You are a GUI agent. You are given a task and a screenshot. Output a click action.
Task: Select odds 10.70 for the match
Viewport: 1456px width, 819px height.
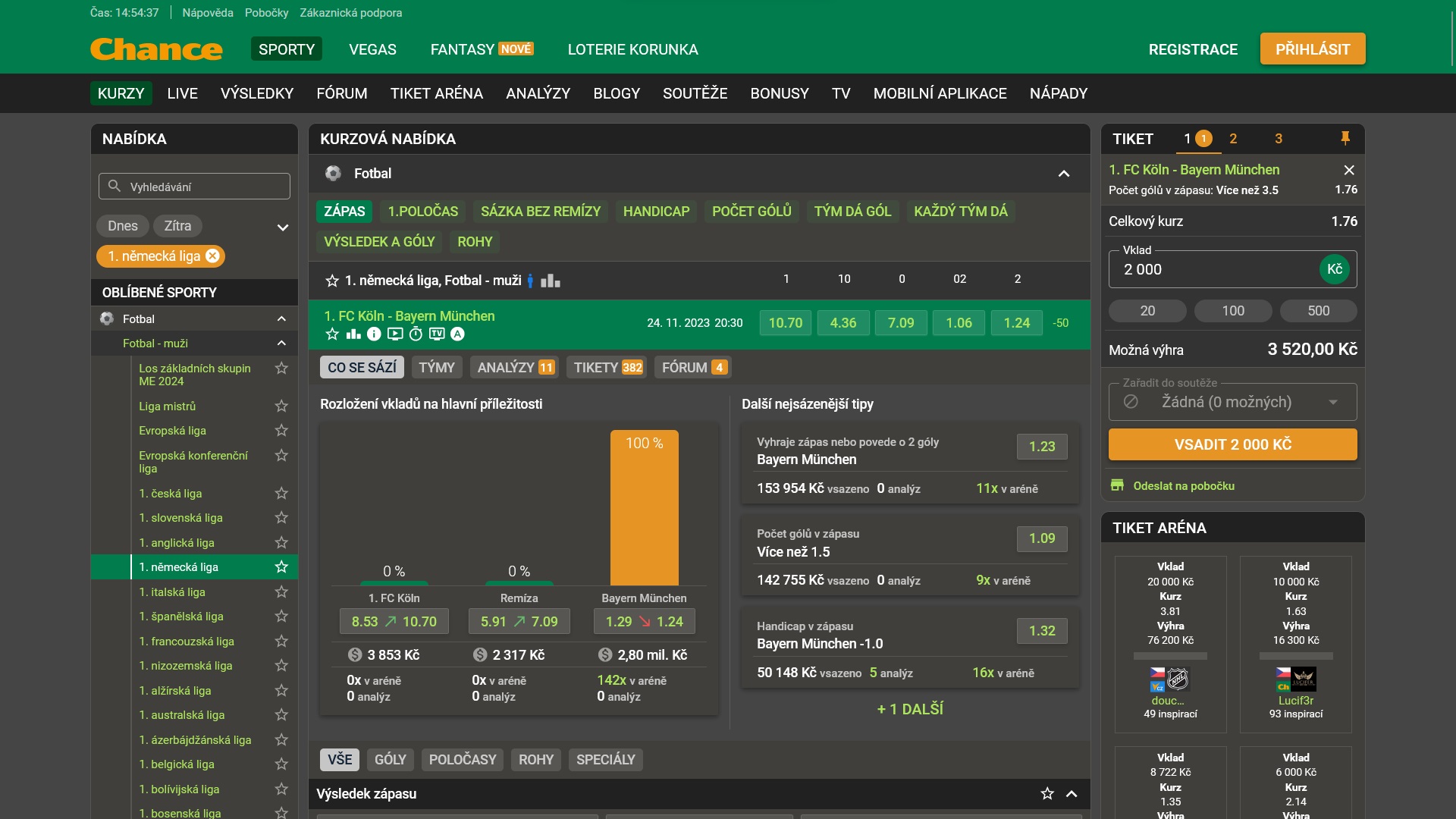point(786,323)
